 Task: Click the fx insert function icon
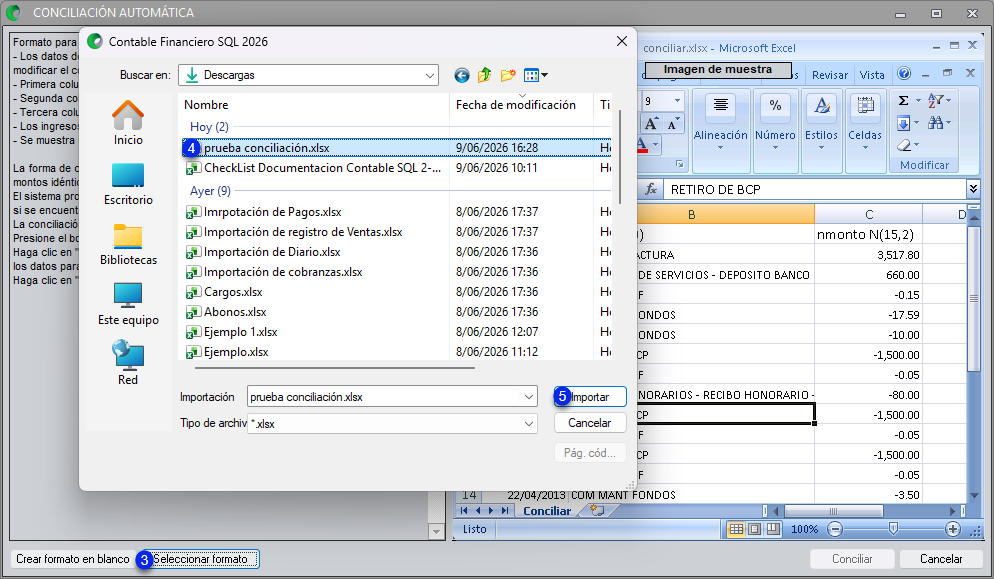point(650,189)
